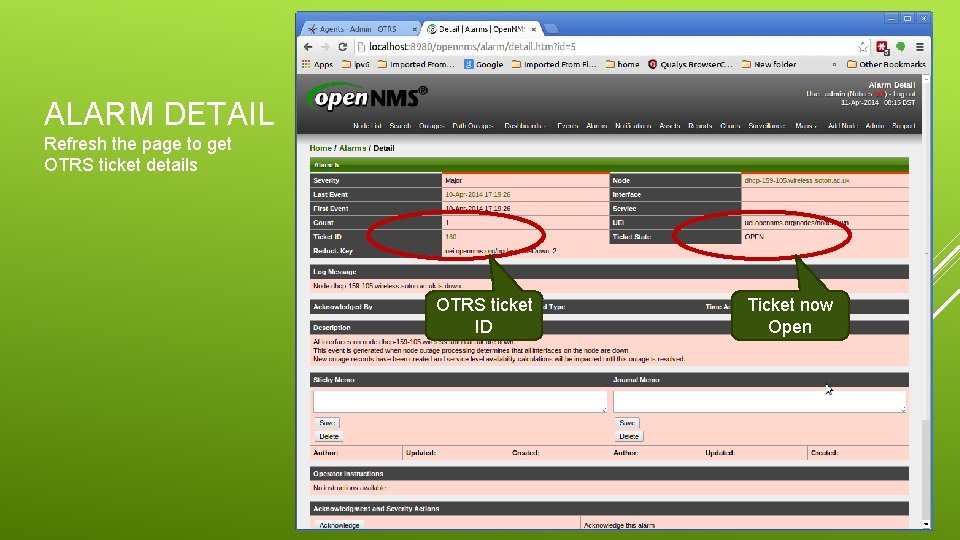Open the red extension icon in toolbar
Viewport: 960px width, 540px height.
[882, 47]
